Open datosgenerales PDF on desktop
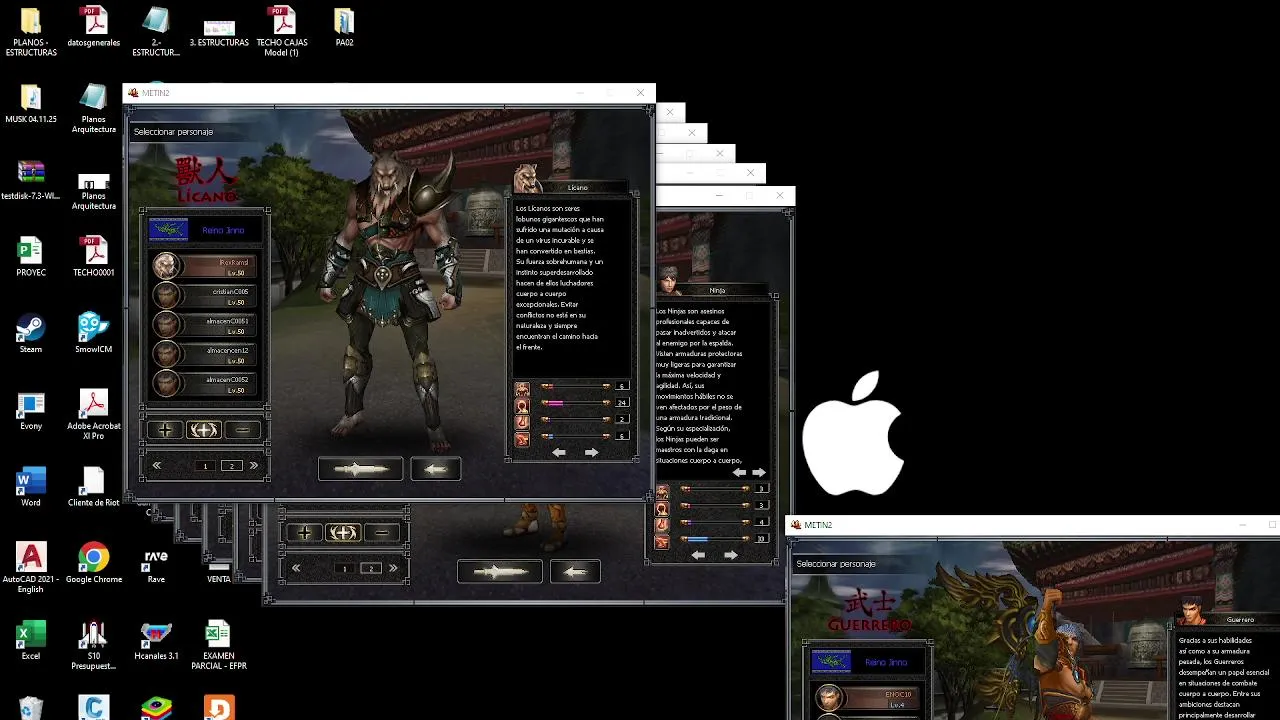Screen dimensions: 1280x720 pos(93,27)
